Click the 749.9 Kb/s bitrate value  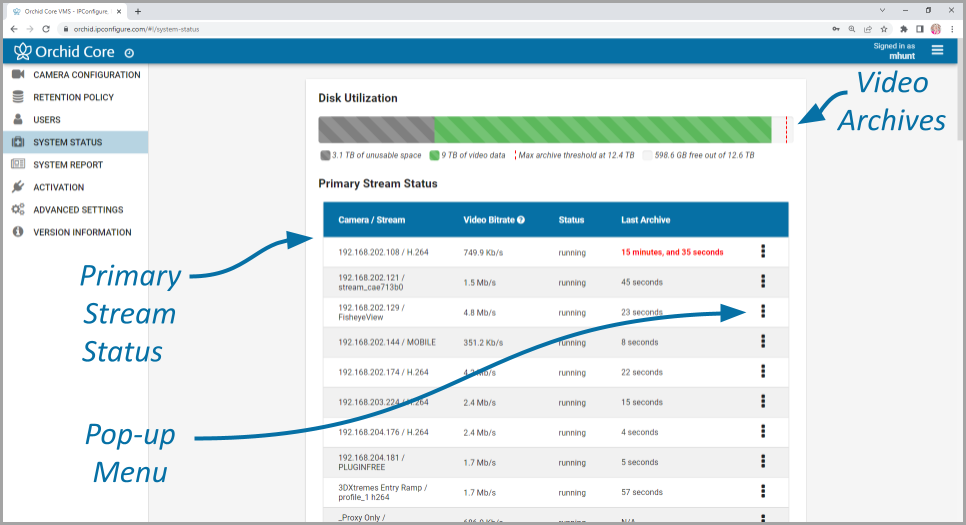pos(483,253)
